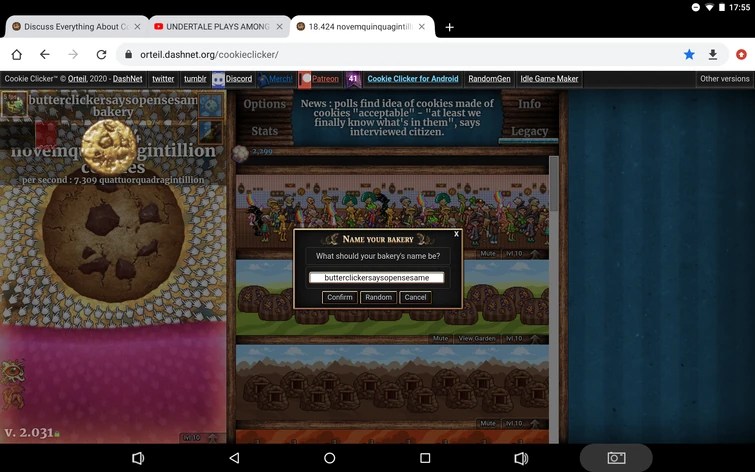Open the tumblr link

point(195,79)
